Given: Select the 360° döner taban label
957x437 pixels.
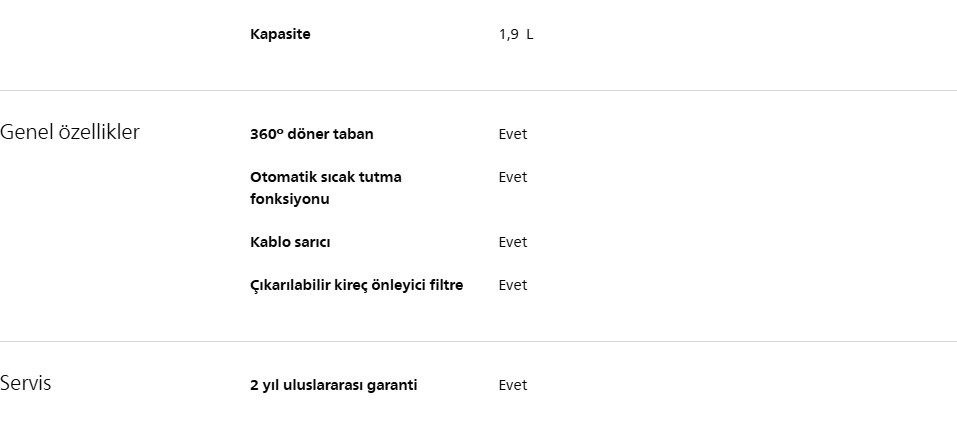Looking at the screenshot, I should (x=311, y=134).
